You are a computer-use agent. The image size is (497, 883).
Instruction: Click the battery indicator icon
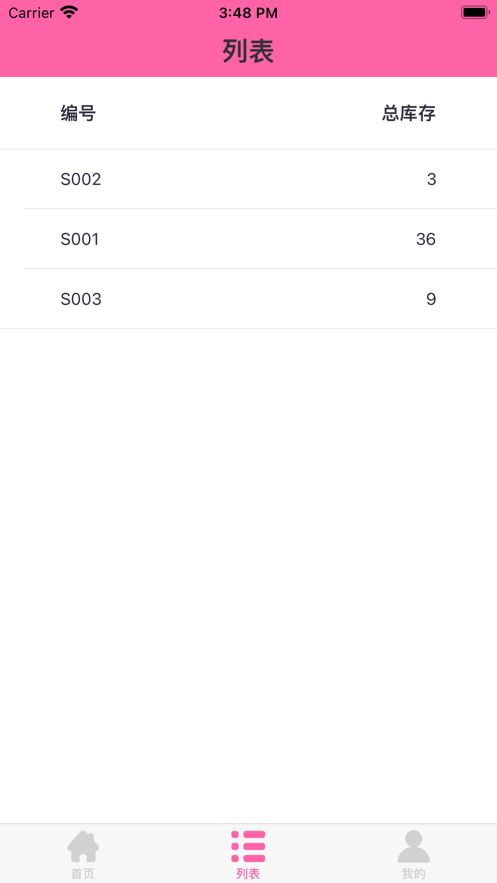(475, 12)
